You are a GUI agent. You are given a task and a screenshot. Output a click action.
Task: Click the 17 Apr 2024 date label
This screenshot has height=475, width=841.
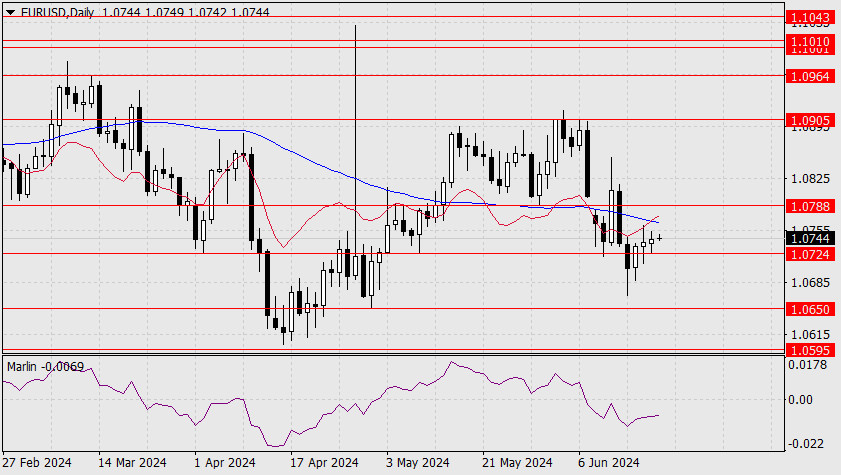[324, 462]
